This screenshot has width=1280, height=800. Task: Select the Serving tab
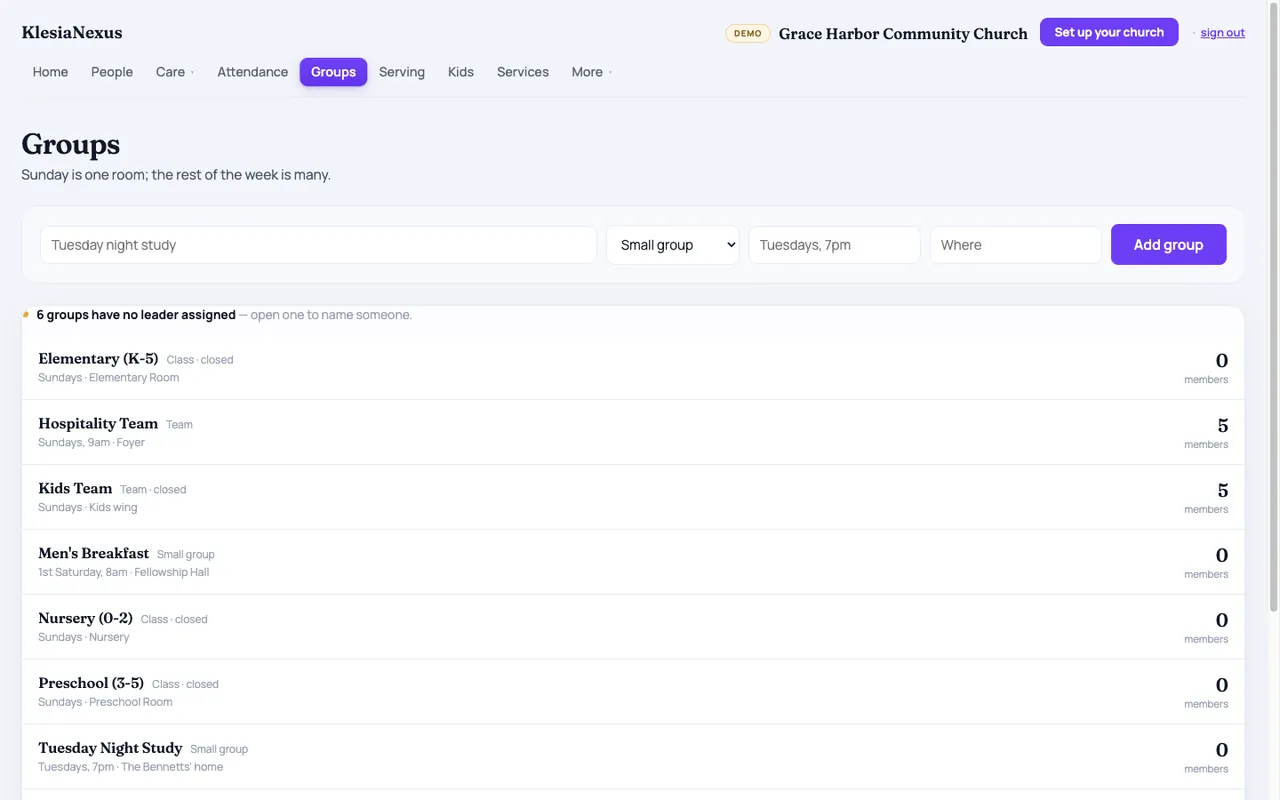pyautogui.click(x=402, y=72)
